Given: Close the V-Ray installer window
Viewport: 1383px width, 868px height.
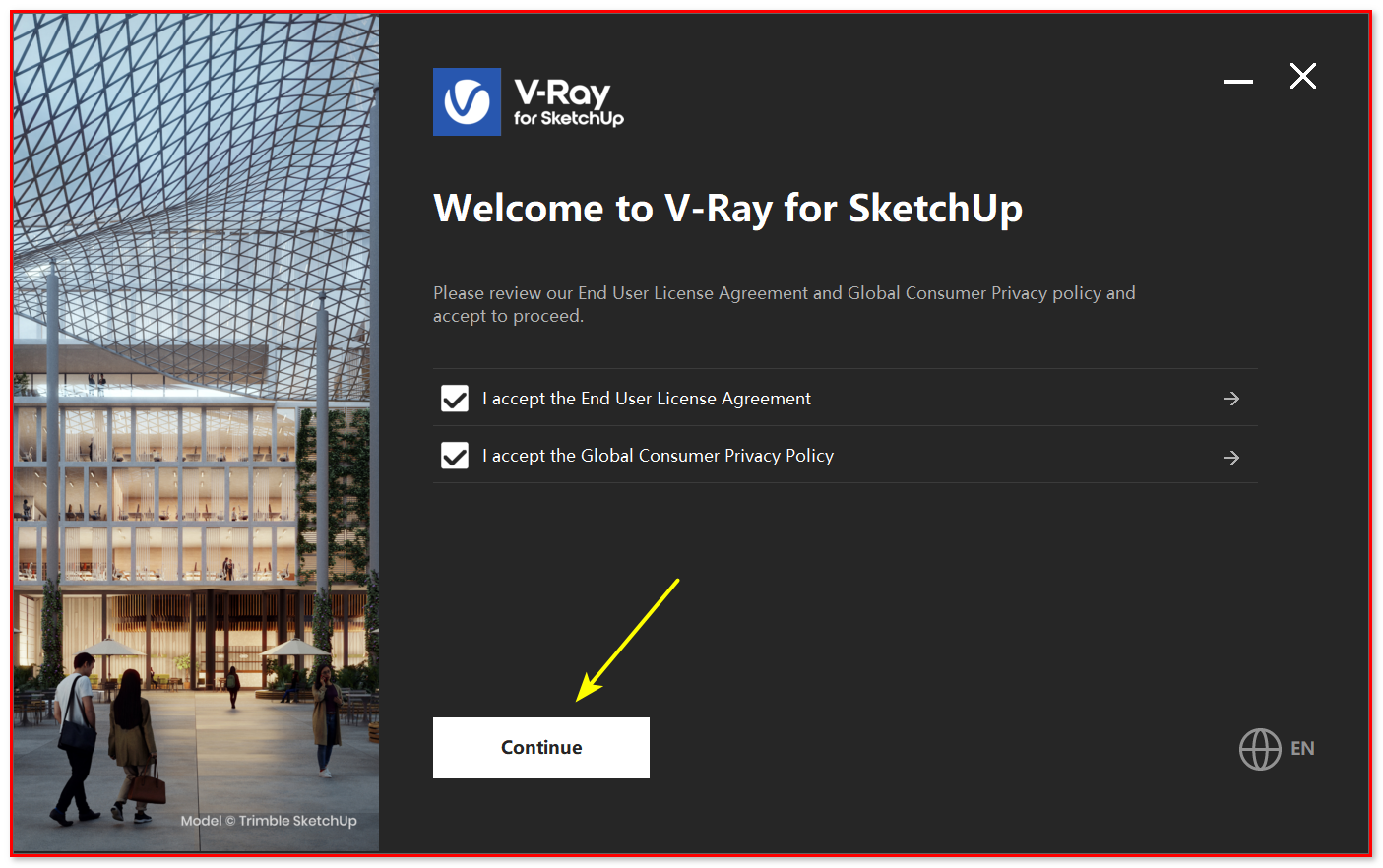Looking at the screenshot, I should click(x=1303, y=76).
